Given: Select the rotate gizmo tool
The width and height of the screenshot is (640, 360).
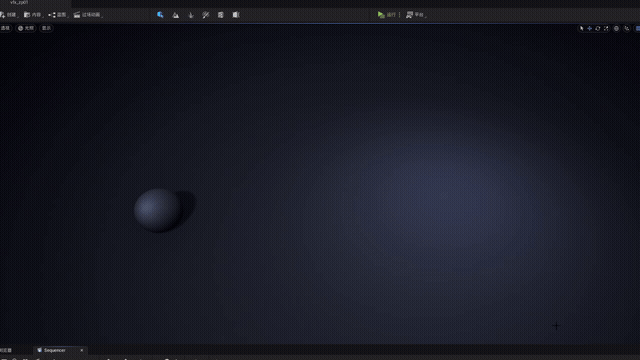Looking at the screenshot, I should tap(598, 28).
